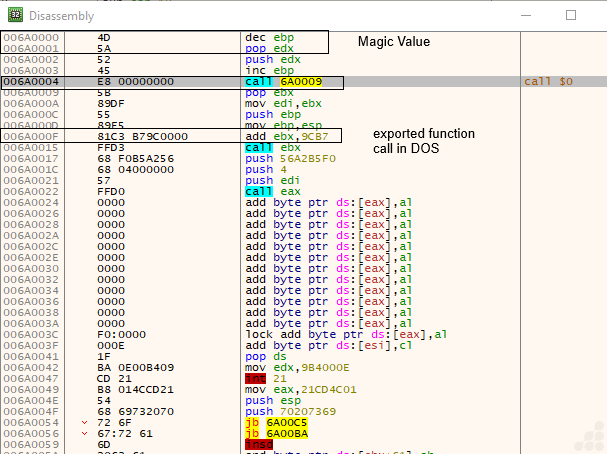607x454 pixels.
Task: Select the 'add ebx,9CB7' instruction
Action: [288, 135]
